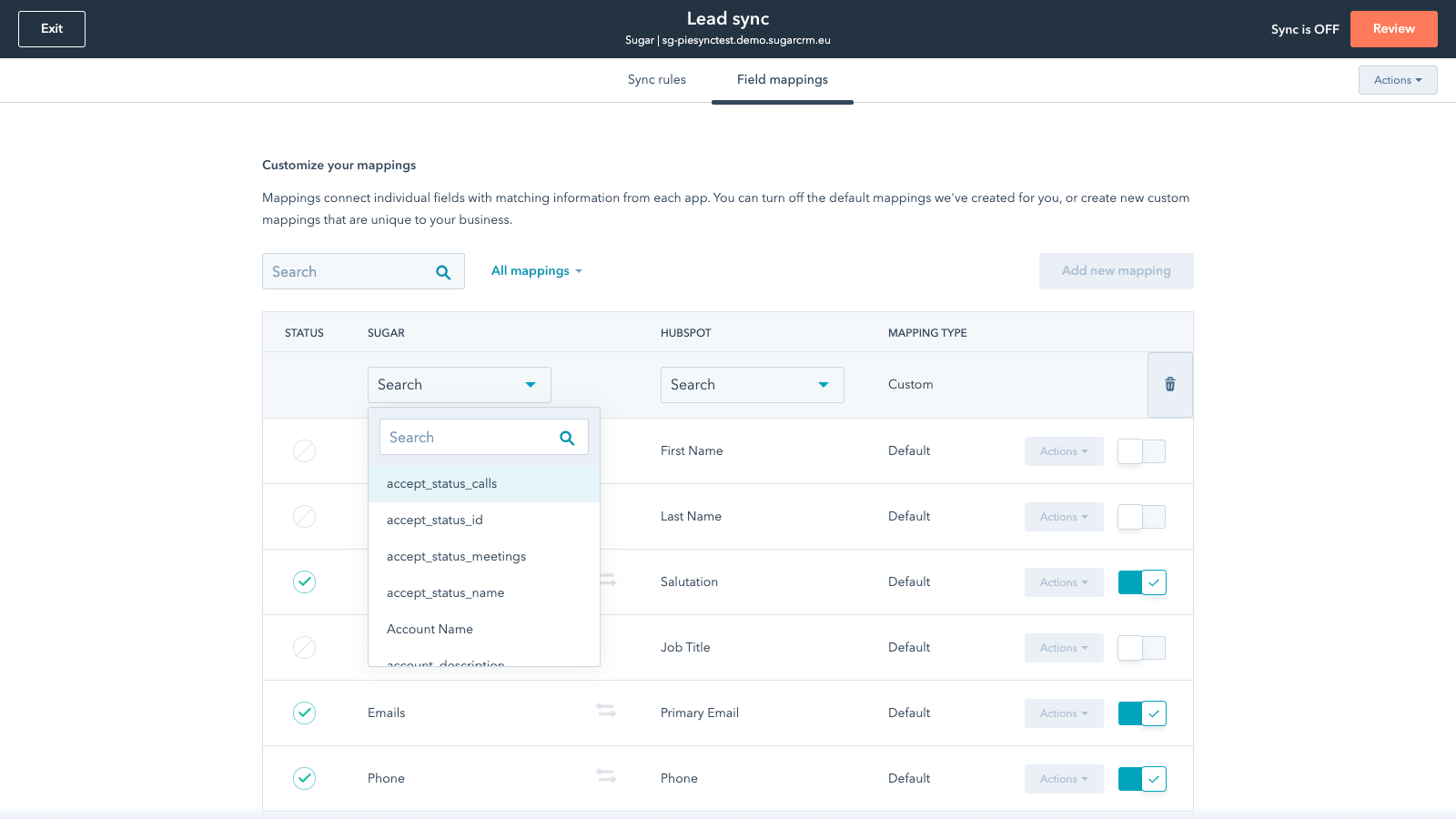
Task: Click the magnifier icon inside the dropdown search
Action: point(567,438)
